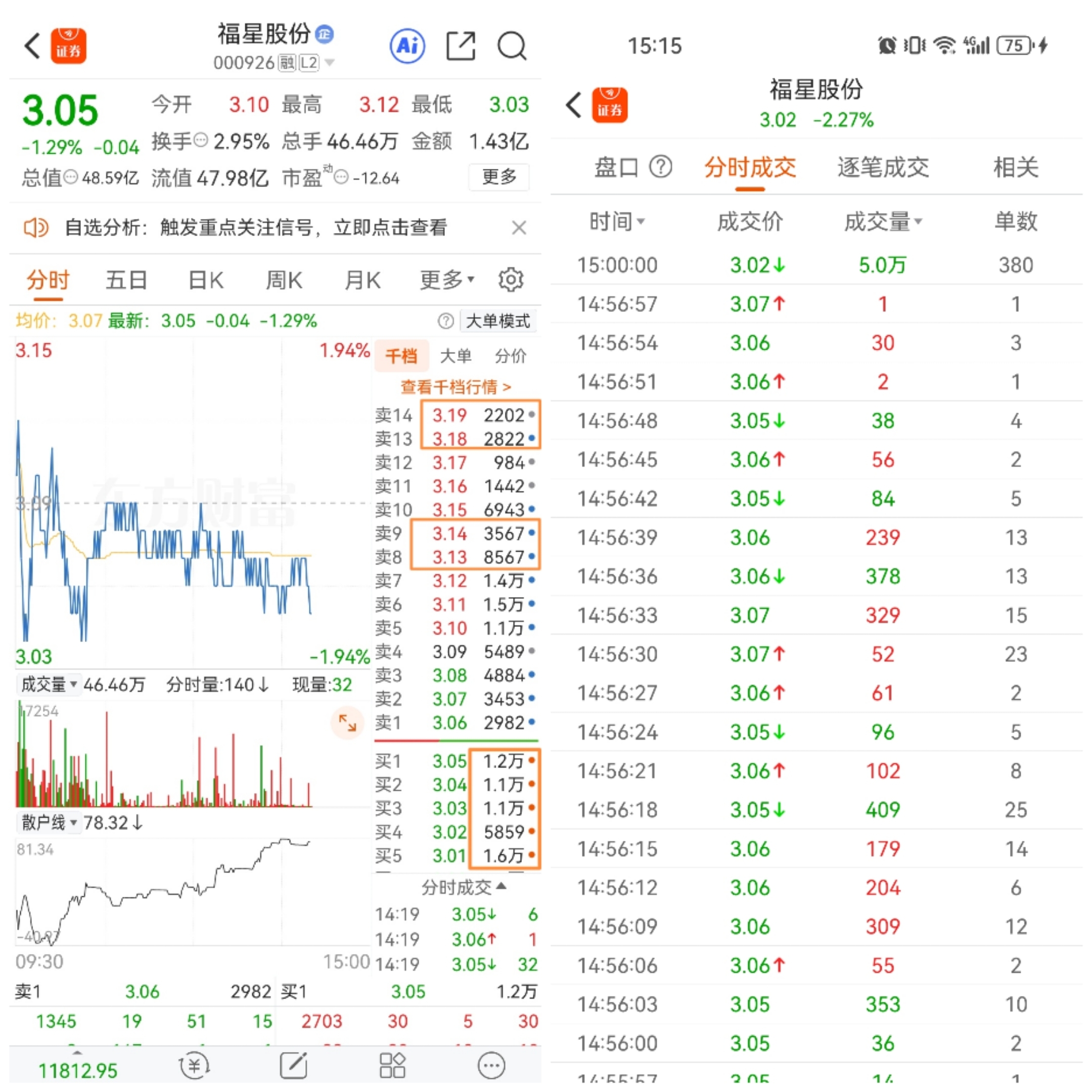
Task: Tap the battery 75 indicator
Action: coord(1016,45)
